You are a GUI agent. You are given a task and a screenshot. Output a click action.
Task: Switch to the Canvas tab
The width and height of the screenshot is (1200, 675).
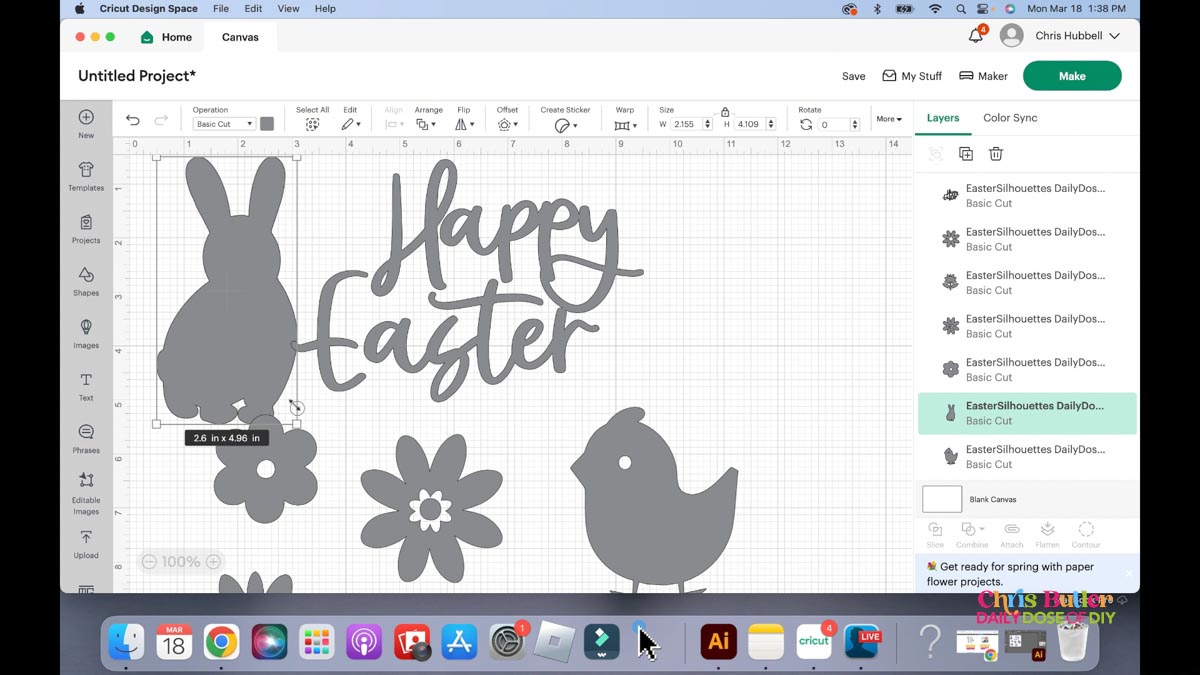coord(240,37)
